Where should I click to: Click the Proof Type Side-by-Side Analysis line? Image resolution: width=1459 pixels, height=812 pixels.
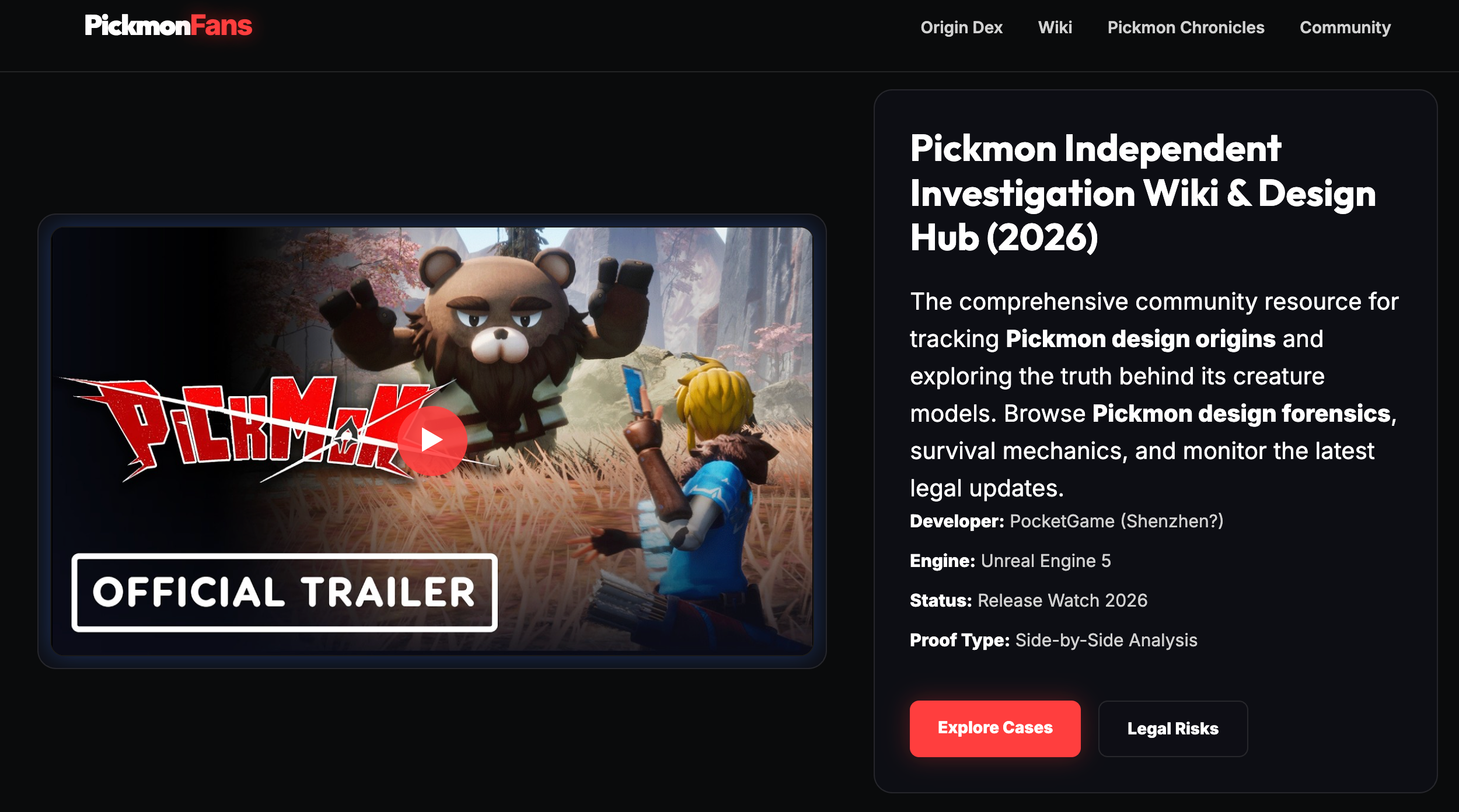point(1053,640)
